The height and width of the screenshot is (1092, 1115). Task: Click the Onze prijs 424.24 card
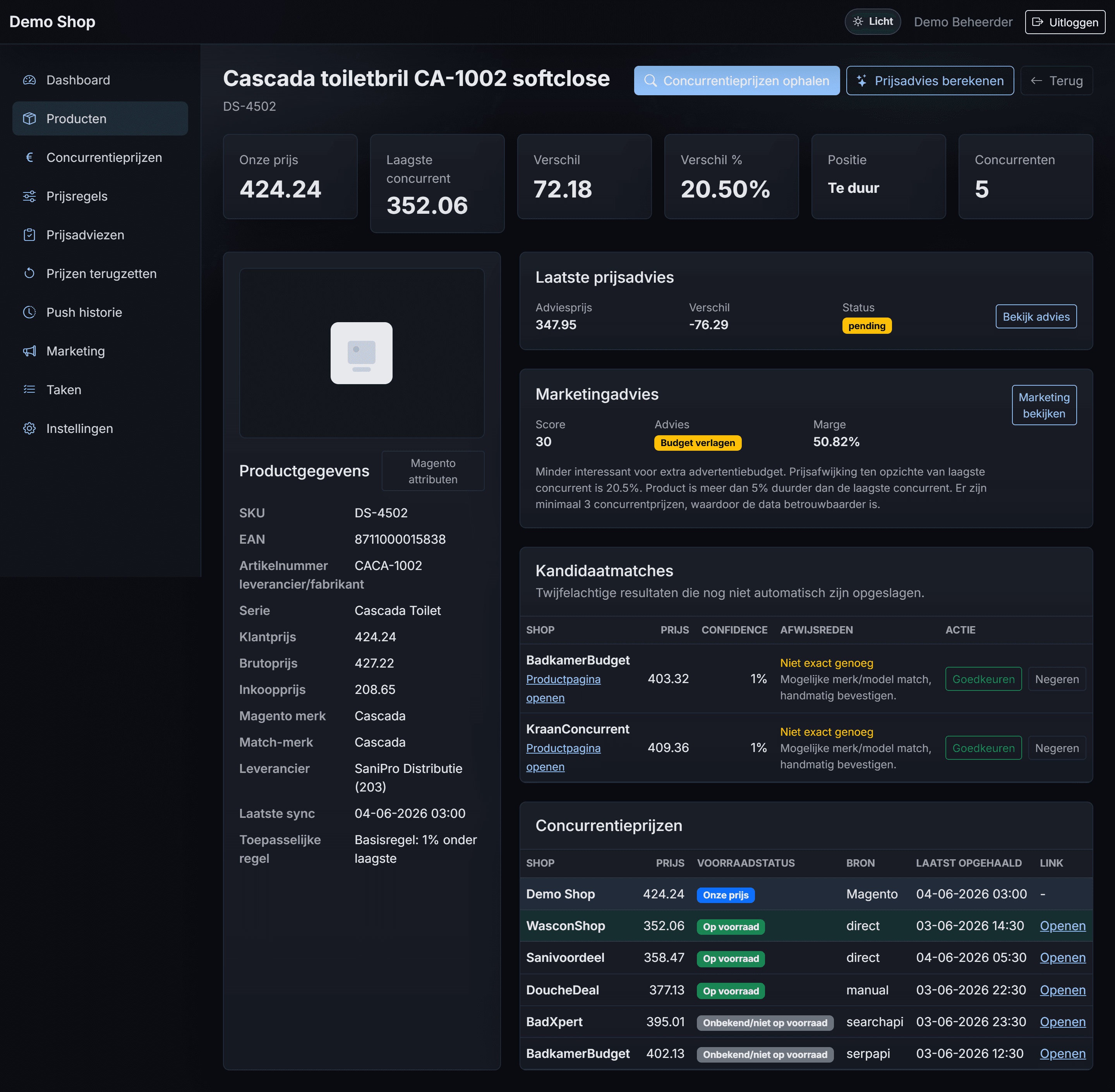[290, 177]
